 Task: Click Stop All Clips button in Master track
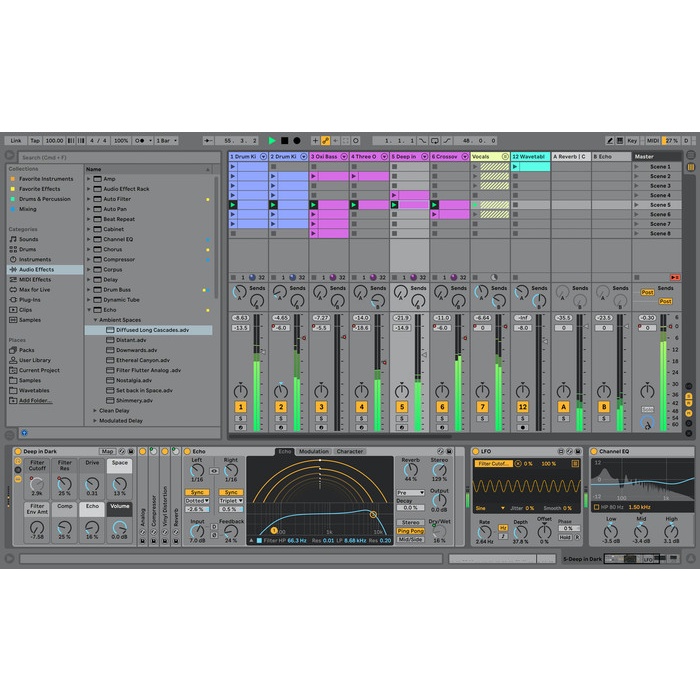(637, 278)
